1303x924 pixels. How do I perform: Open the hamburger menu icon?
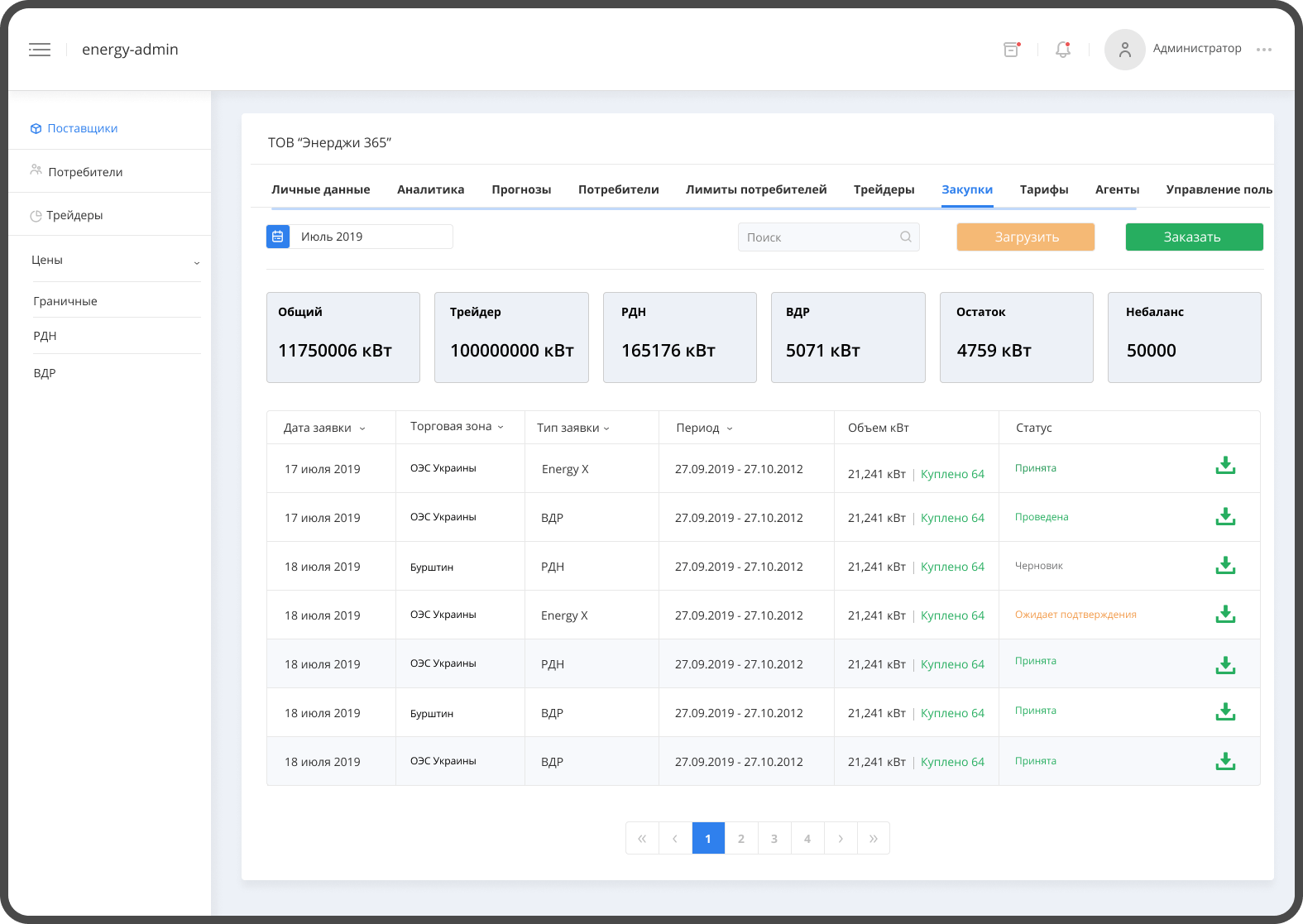coord(40,50)
